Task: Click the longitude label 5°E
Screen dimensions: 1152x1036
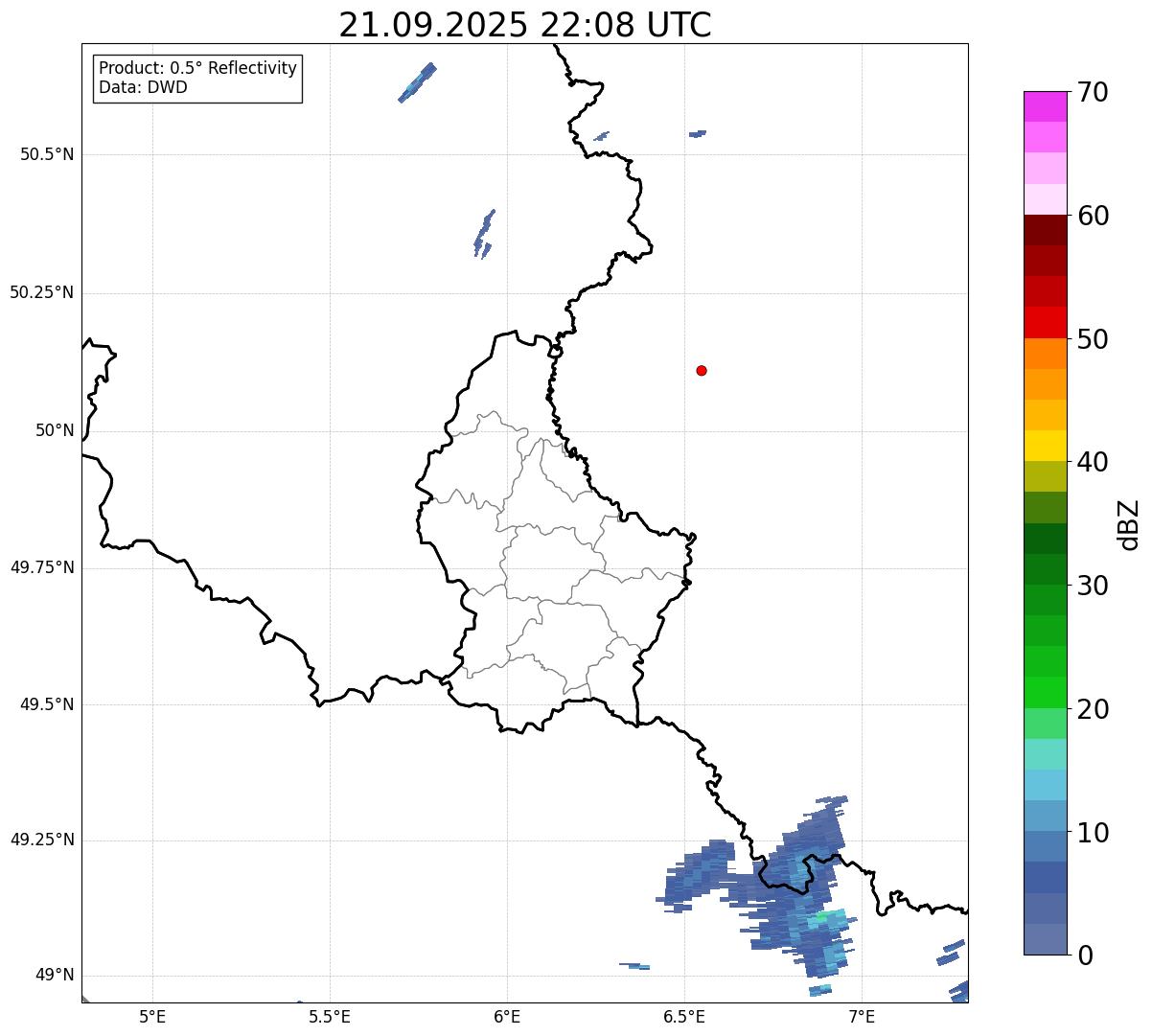Action: click(152, 1017)
